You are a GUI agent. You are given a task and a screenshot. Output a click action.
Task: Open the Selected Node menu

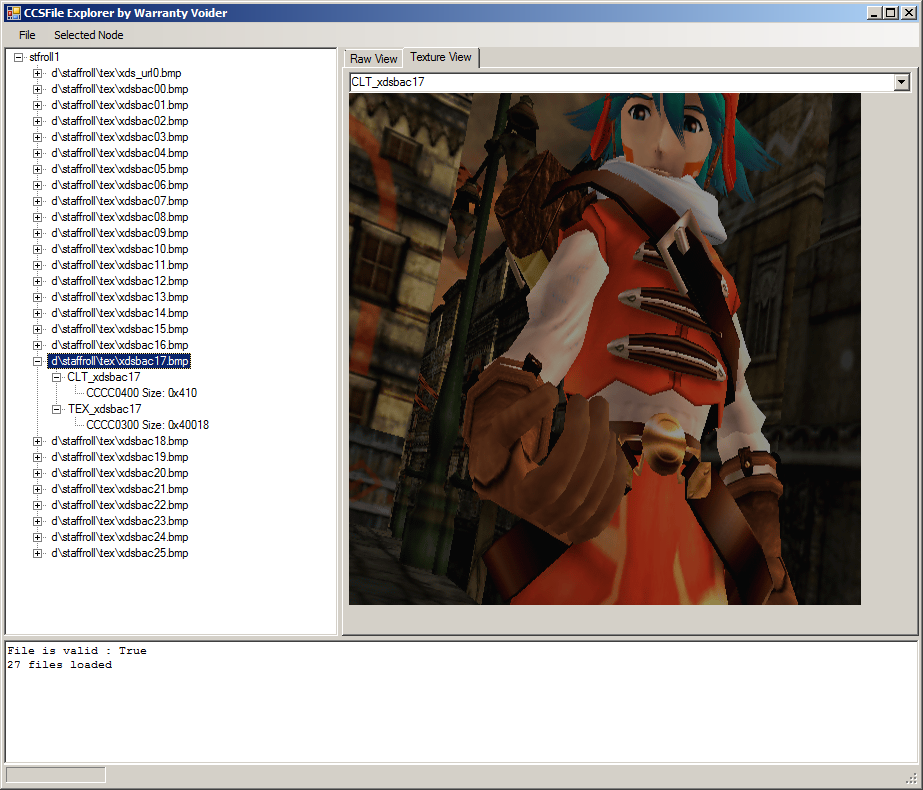[x=88, y=35]
